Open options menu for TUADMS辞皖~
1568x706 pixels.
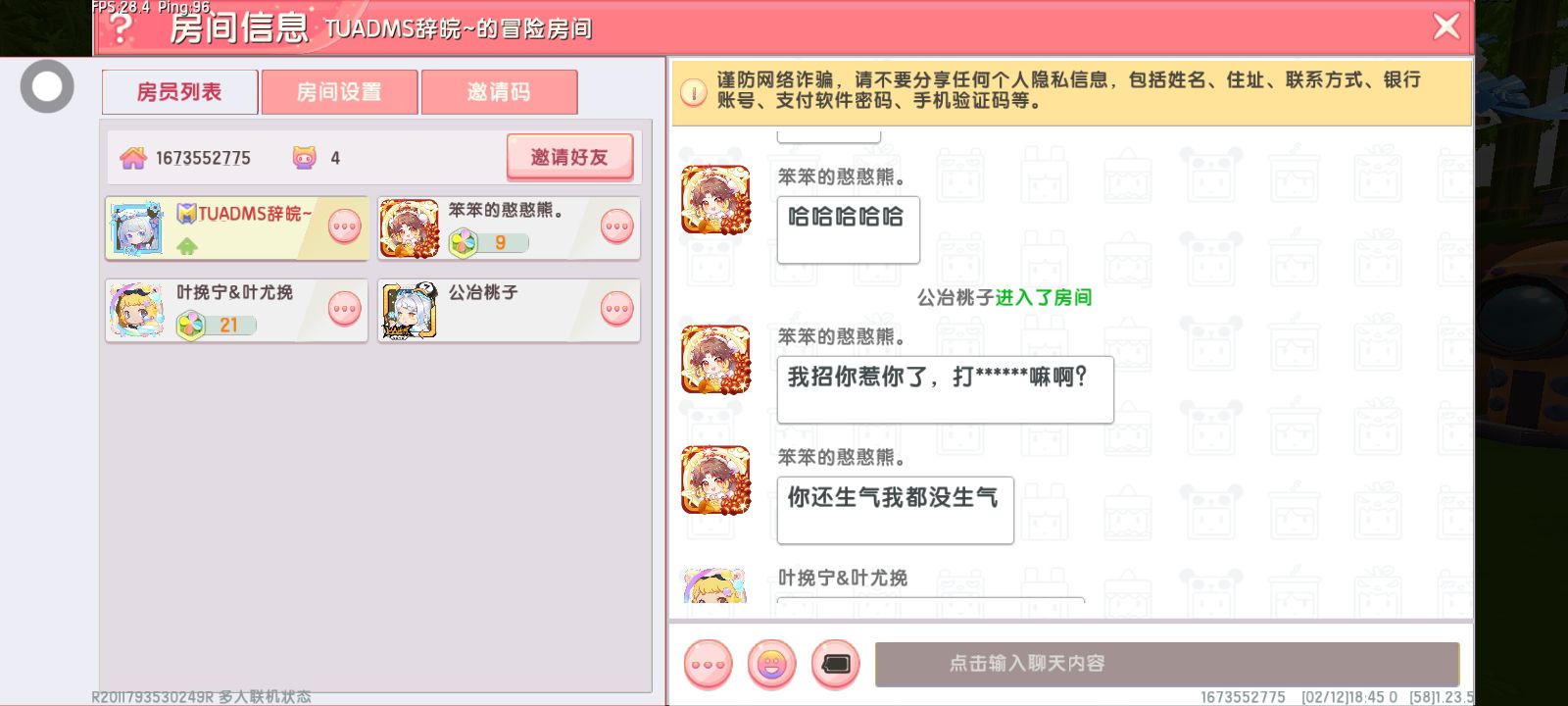344,227
